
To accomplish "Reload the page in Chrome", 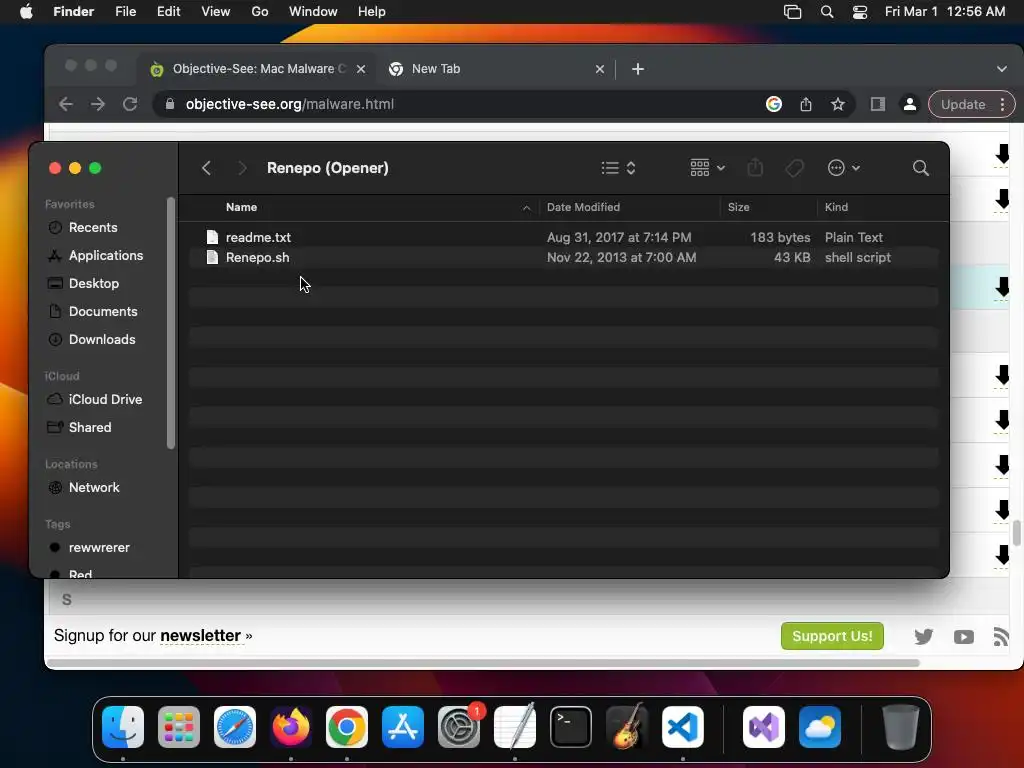I will (130, 104).
